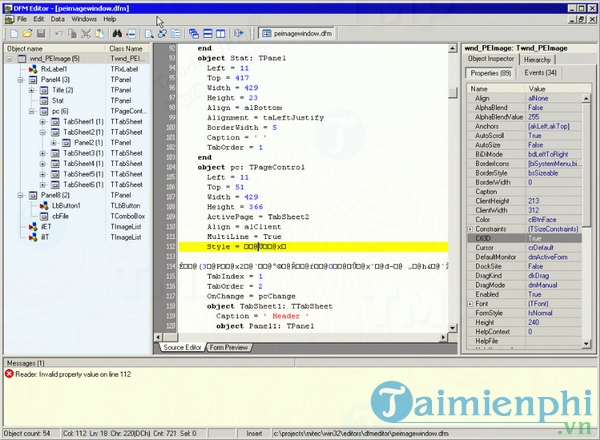Click the Exit door arrow icon
600x440 pixels.
239,34
